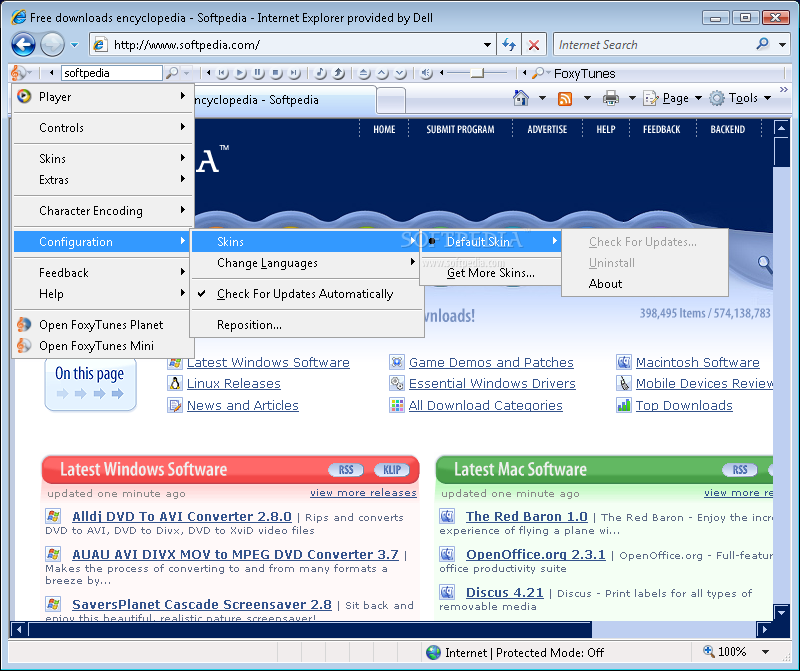Open the Page menu
This screenshot has width=800, height=671.
point(673,98)
